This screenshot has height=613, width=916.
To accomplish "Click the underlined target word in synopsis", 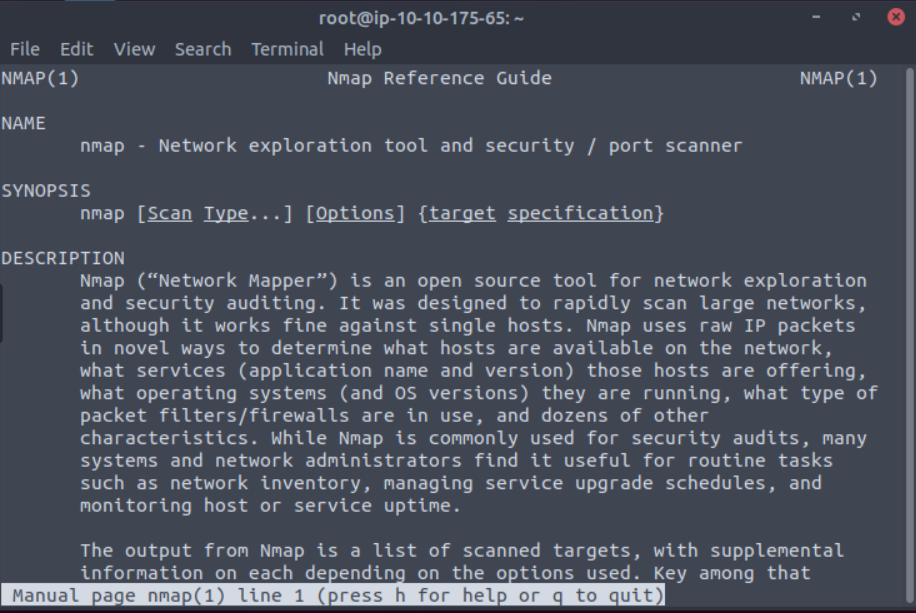I will coord(462,214).
